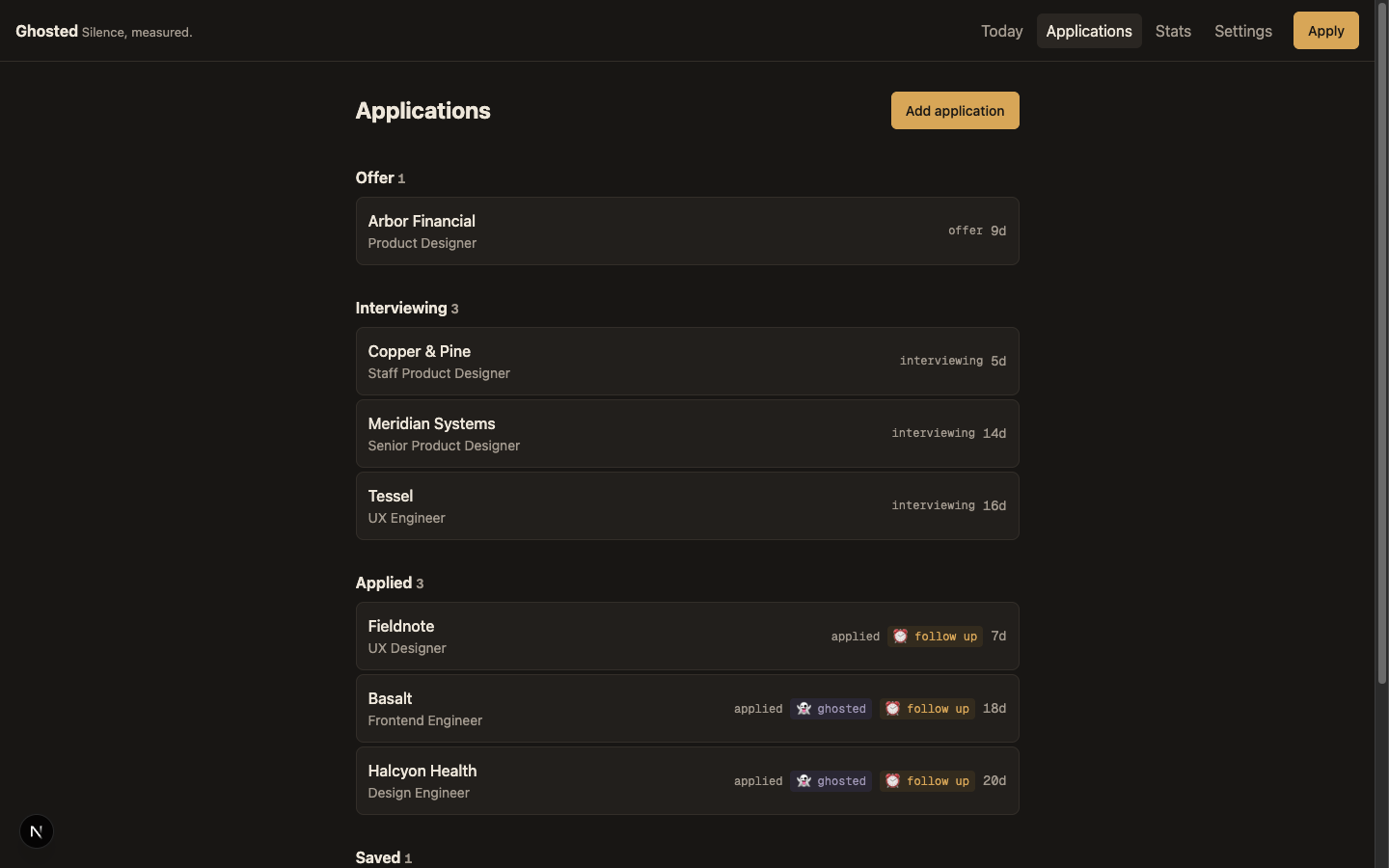Open the Copper & Pine application
Screen dimensions: 1389x868
coord(687,362)
